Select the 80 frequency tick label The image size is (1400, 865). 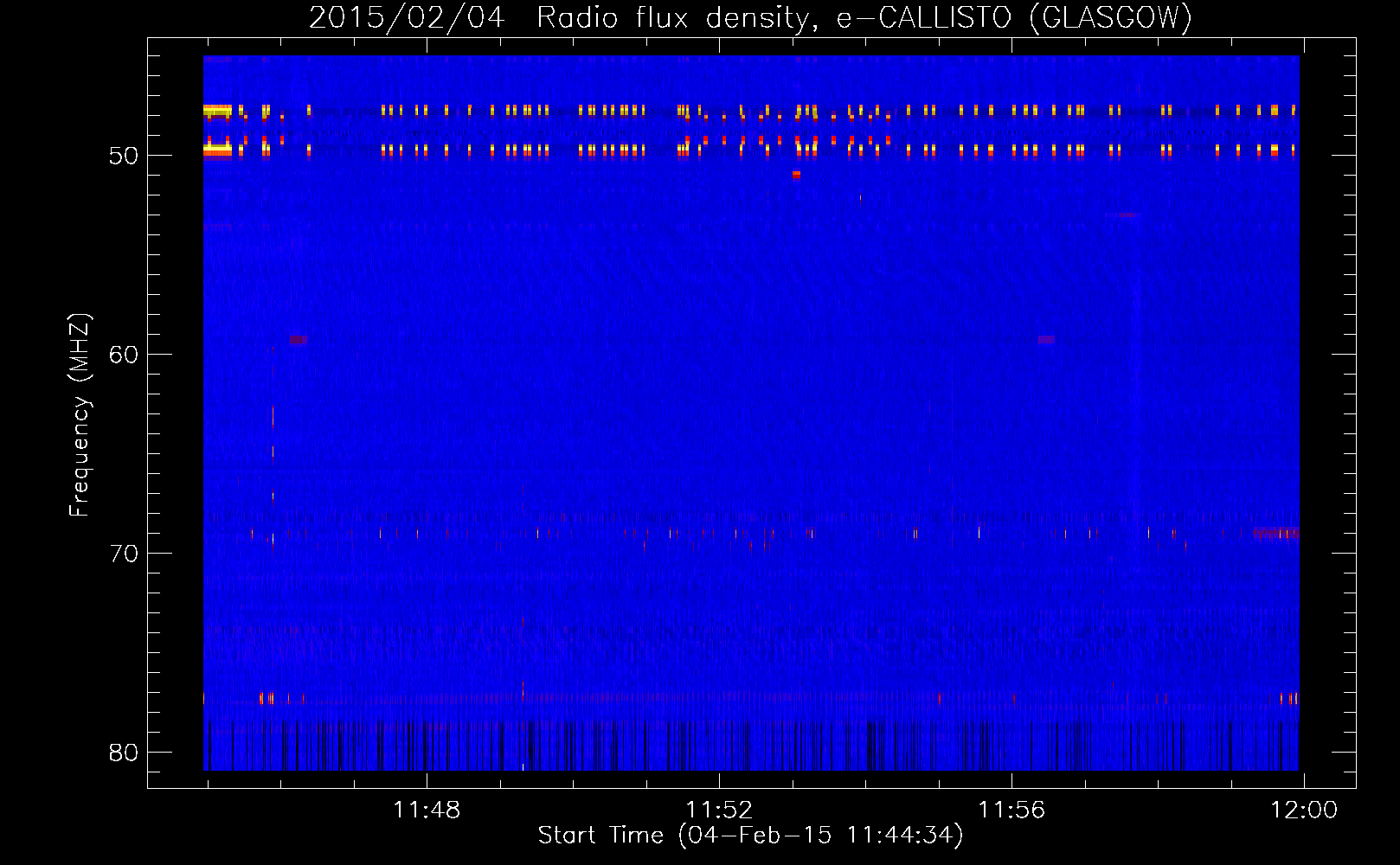point(124,753)
